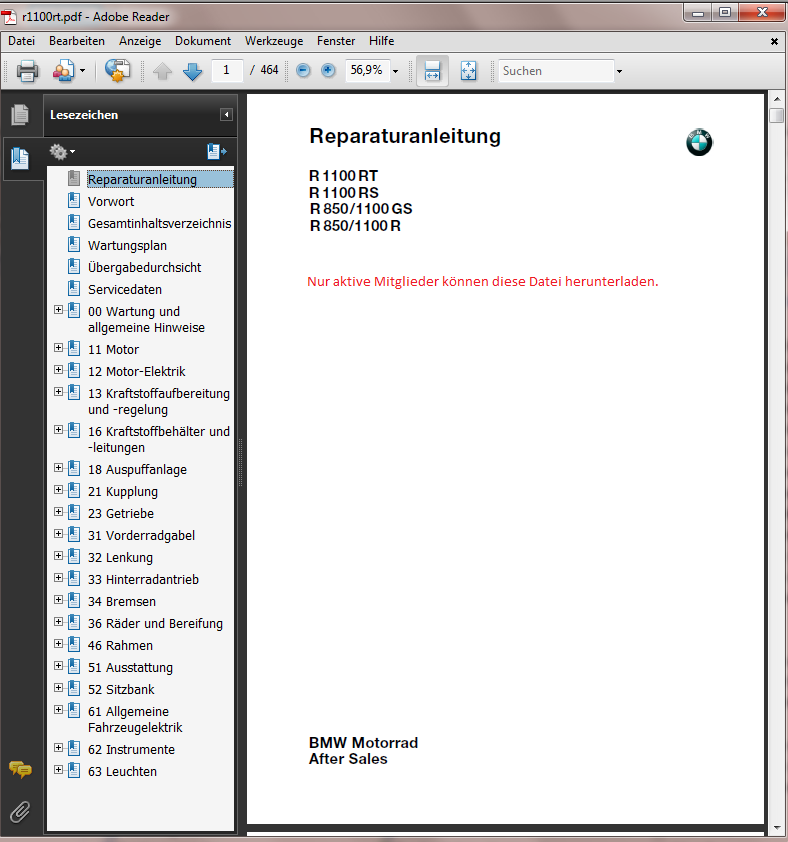The width and height of the screenshot is (788, 842).
Task: Expand the 31 Vorderradgabel bookmark node
Action: [59, 534]
